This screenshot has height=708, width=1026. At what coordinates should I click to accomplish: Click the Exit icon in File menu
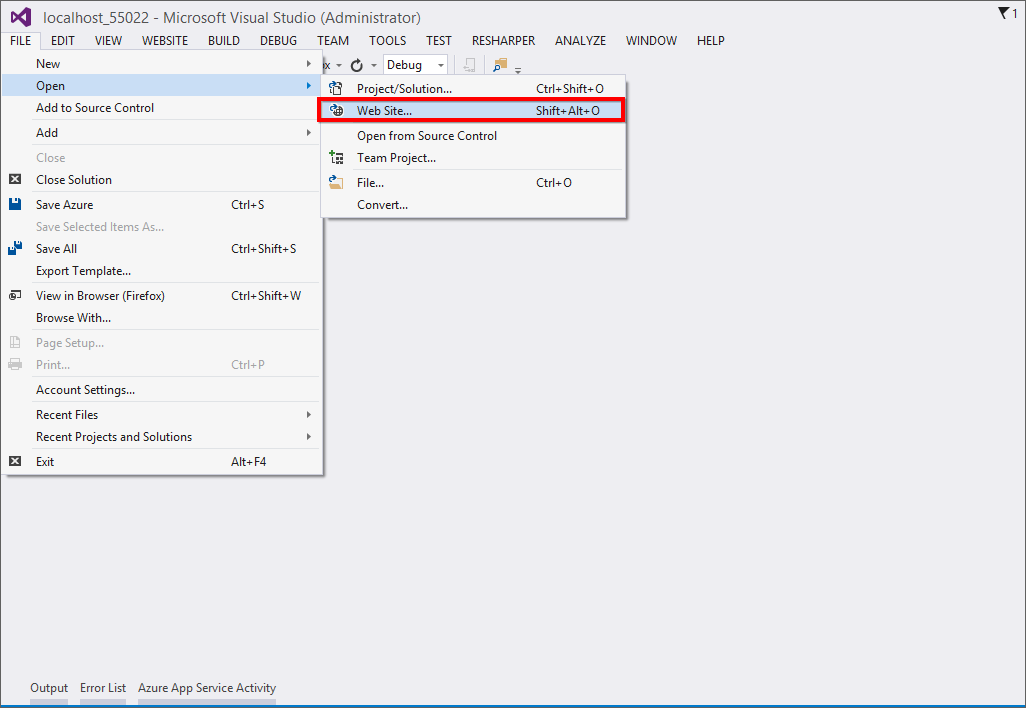click(x=13, y=461)
